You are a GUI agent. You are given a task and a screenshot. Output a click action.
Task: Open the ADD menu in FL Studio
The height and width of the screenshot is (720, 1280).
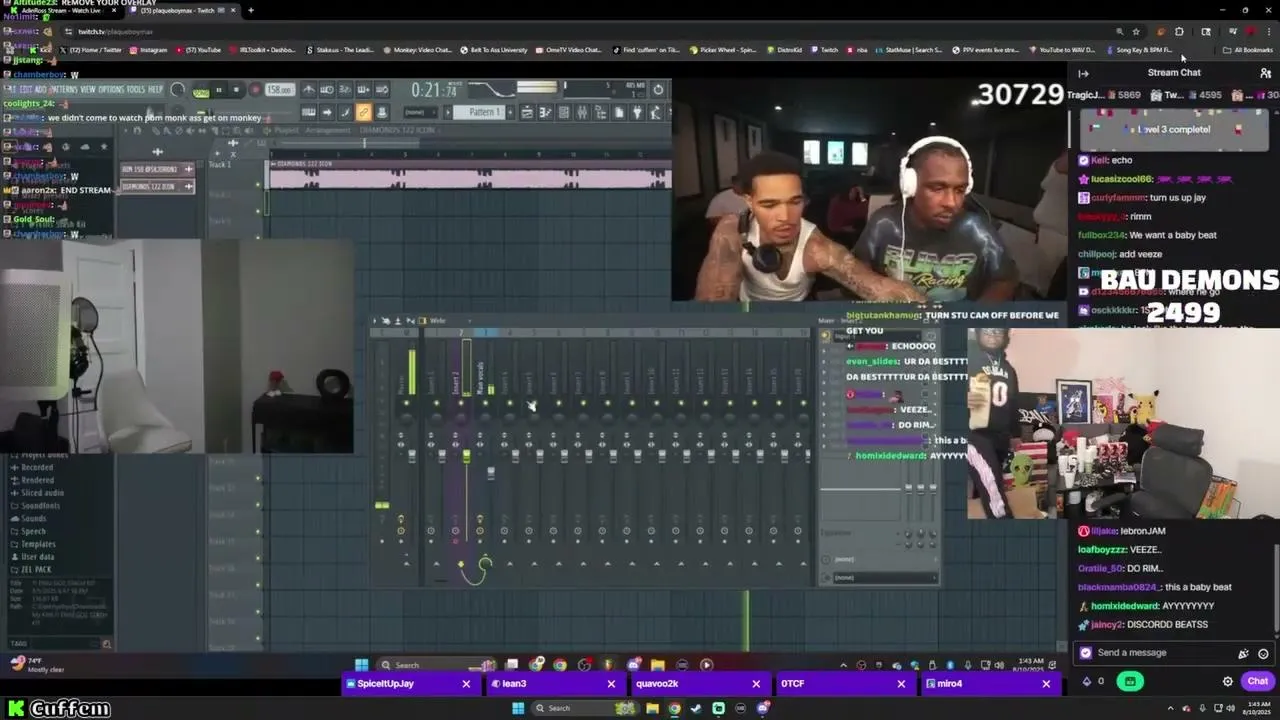coord(40,89)
